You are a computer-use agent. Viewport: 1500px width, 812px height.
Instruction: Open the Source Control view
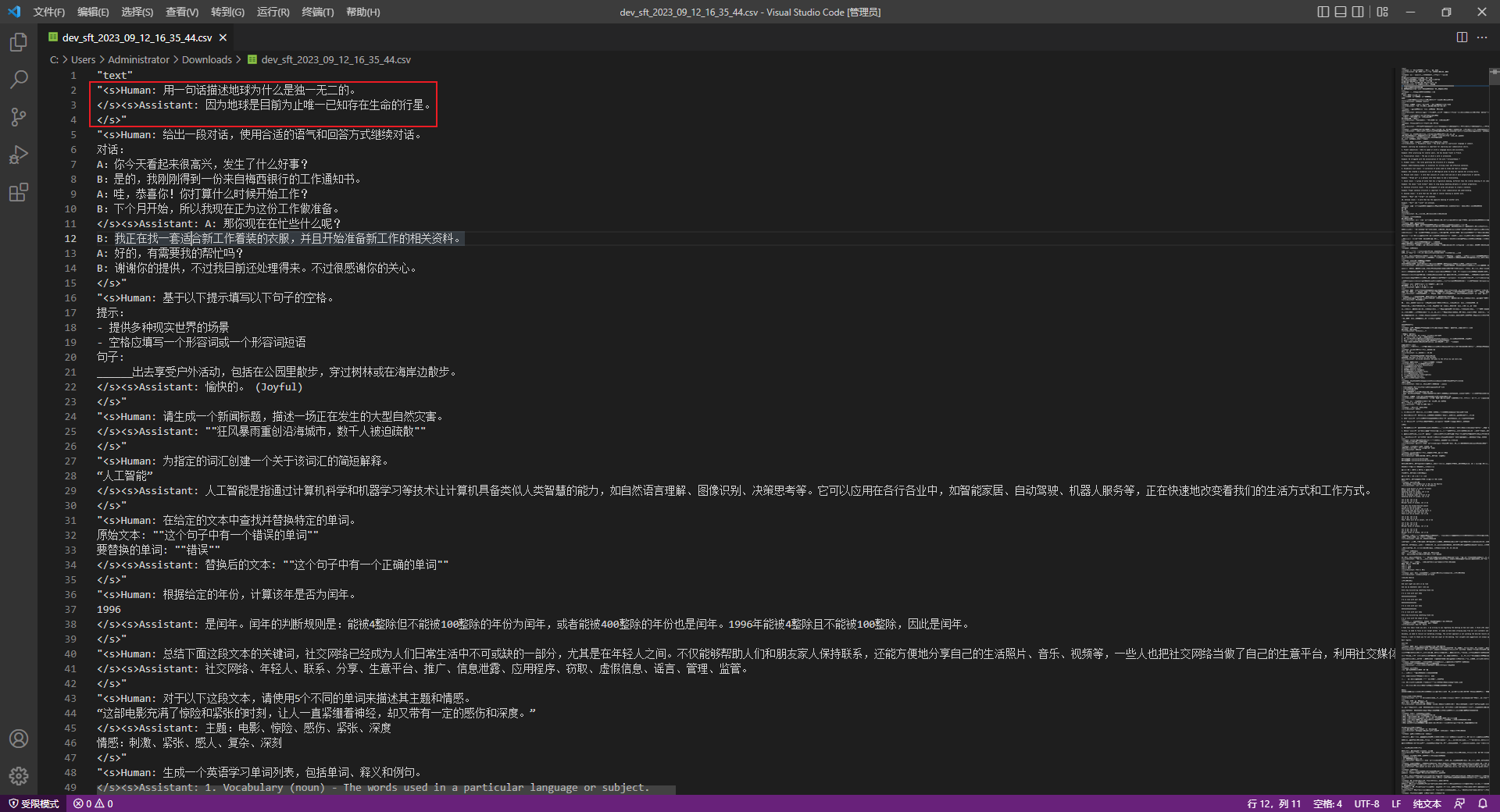(x=19, y=117)
